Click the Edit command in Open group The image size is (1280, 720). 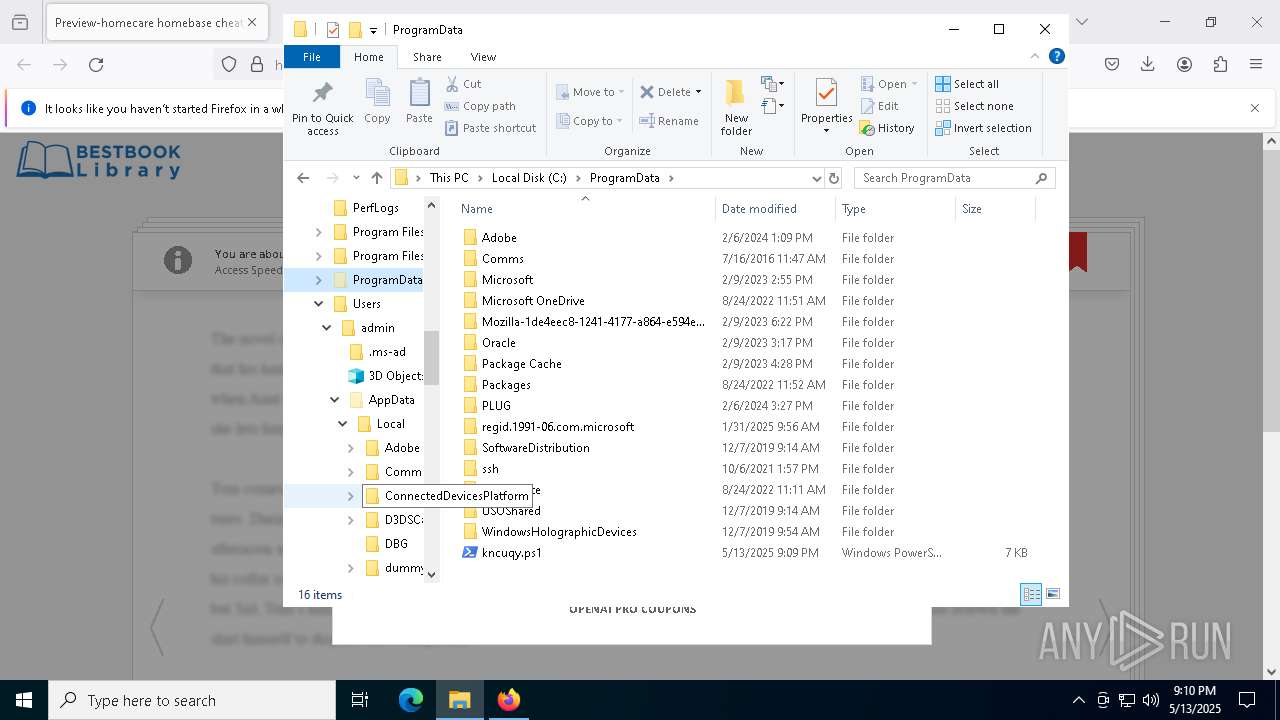pos(878,106)
